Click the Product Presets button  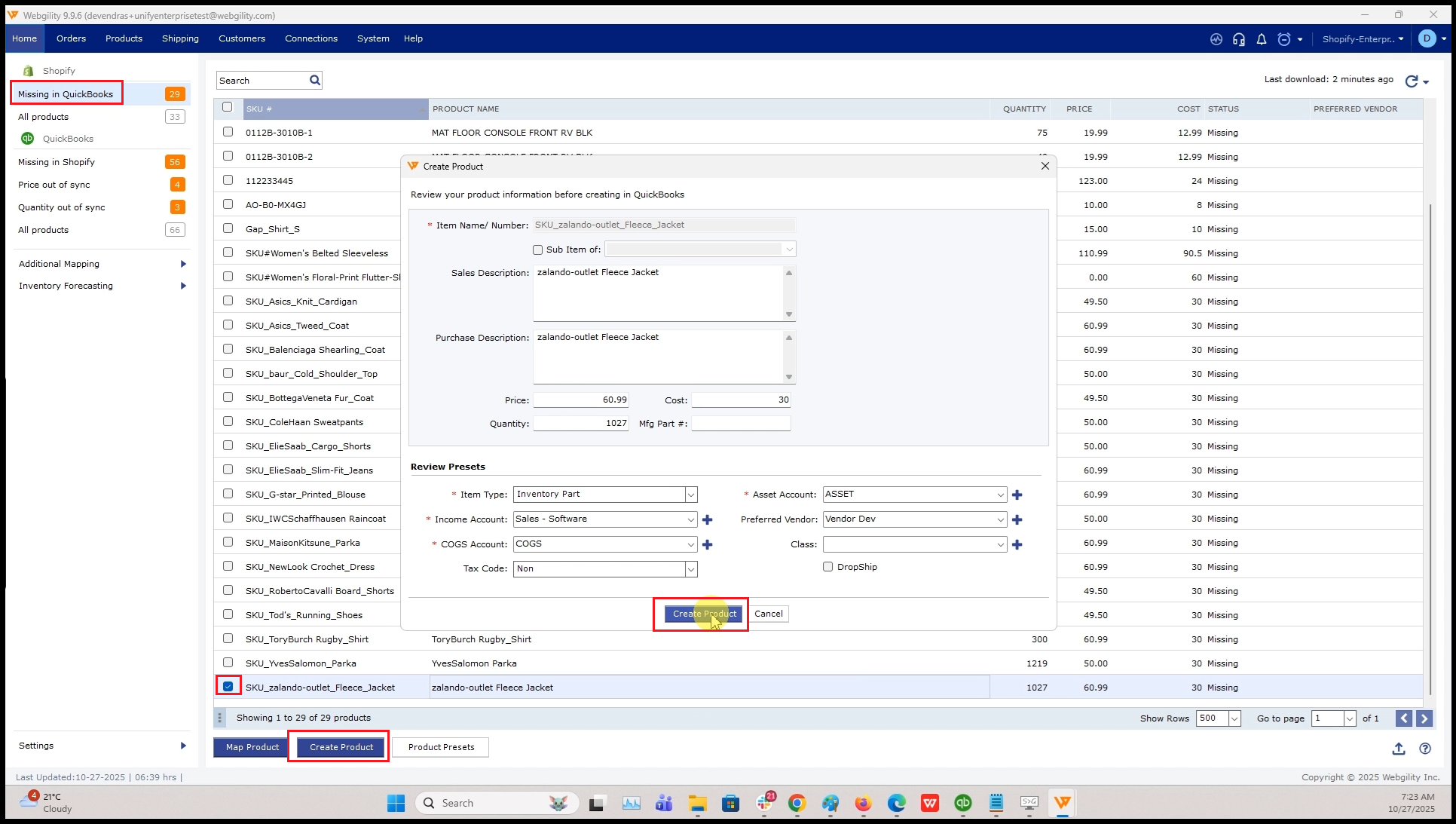[441, 747]
